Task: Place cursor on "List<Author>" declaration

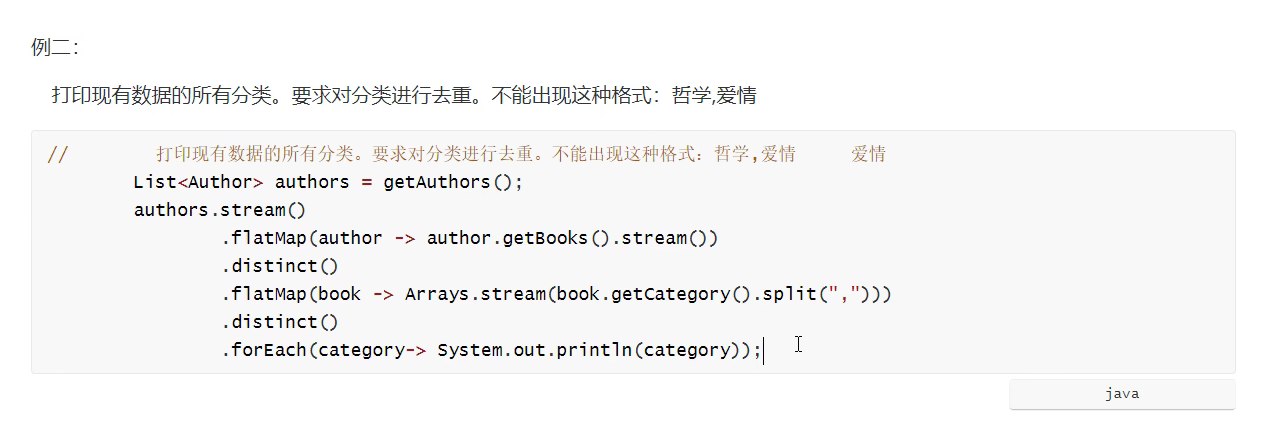Action: tap(197, 182)
